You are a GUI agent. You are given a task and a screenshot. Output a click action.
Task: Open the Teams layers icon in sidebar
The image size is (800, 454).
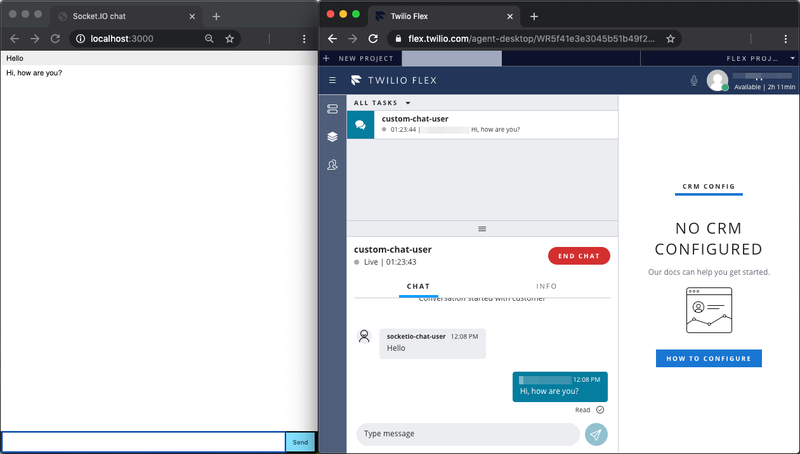(333, 137)
